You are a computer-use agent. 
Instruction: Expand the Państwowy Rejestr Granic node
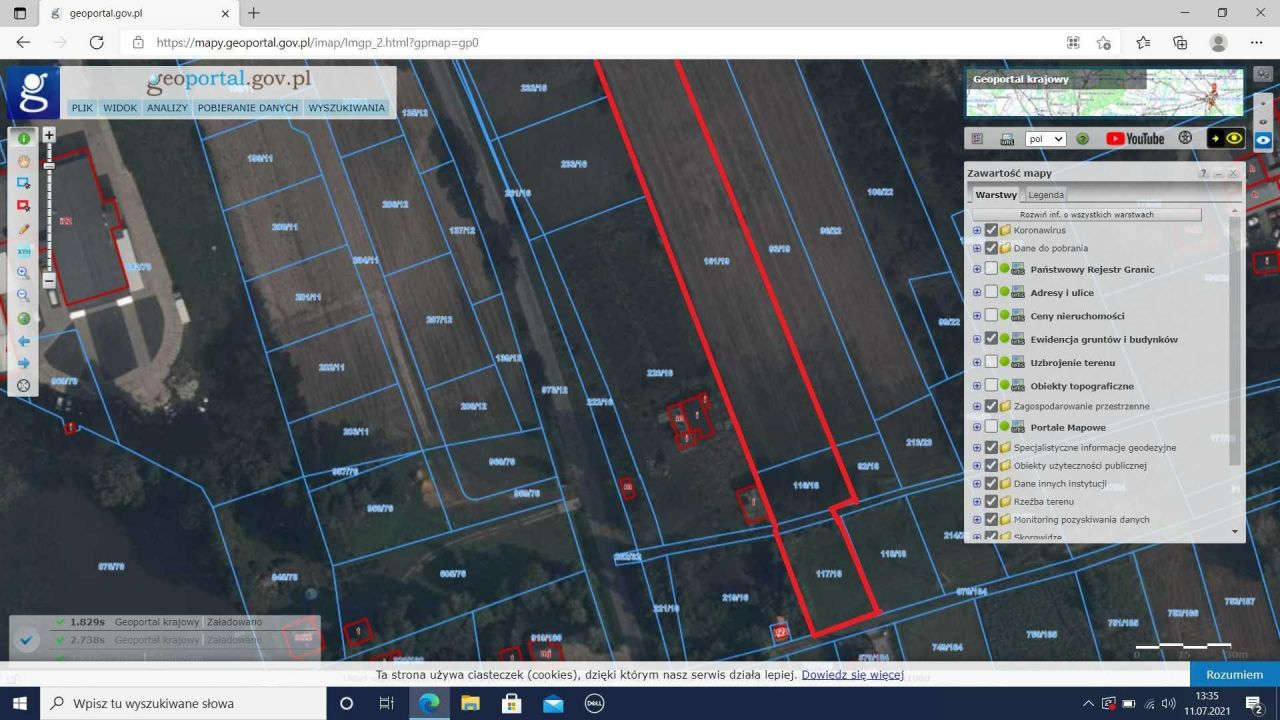point(977,269)
